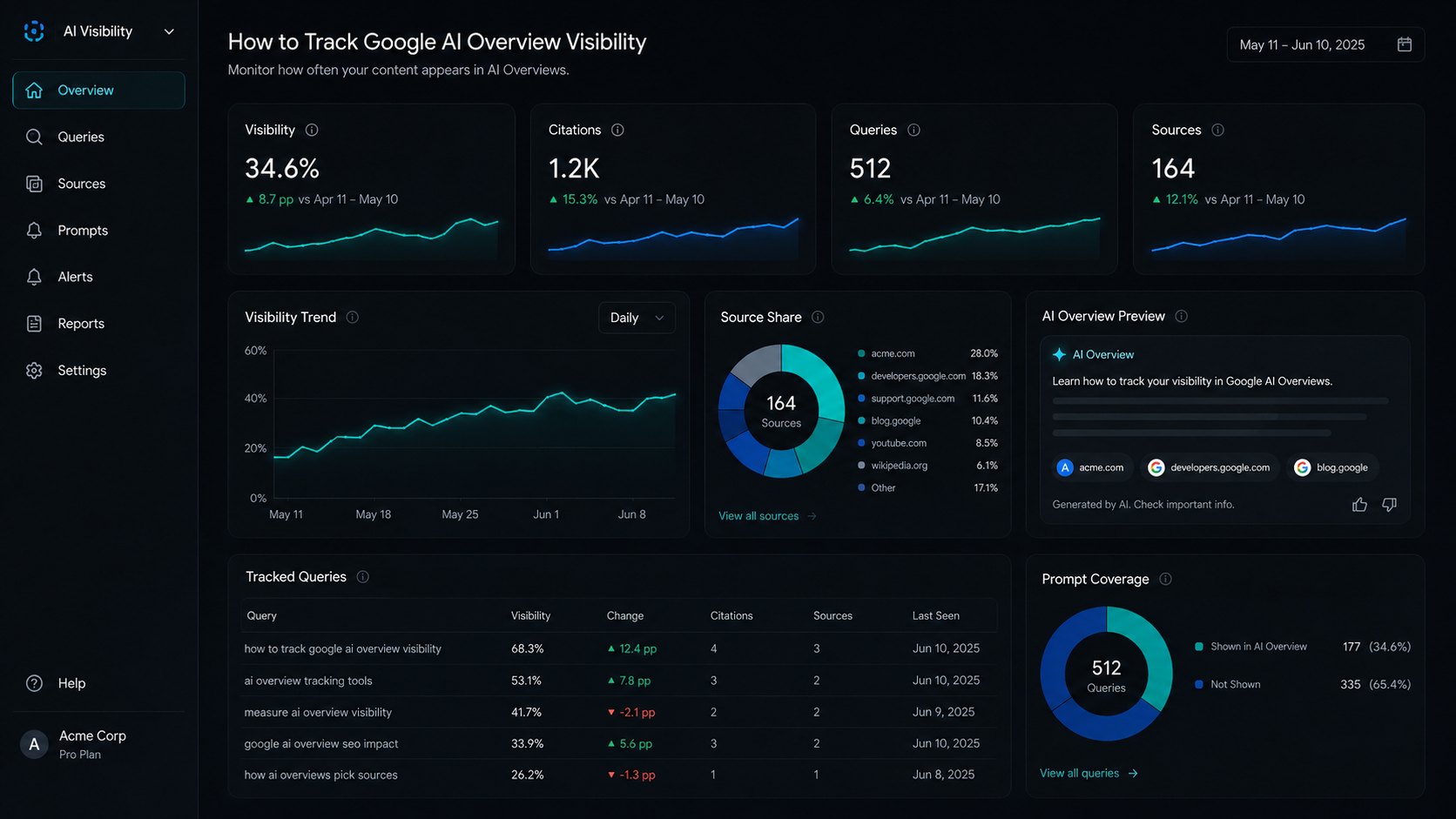Click the AI Visibility logo icon
The image size is (1456, 819).
[34, 31]
